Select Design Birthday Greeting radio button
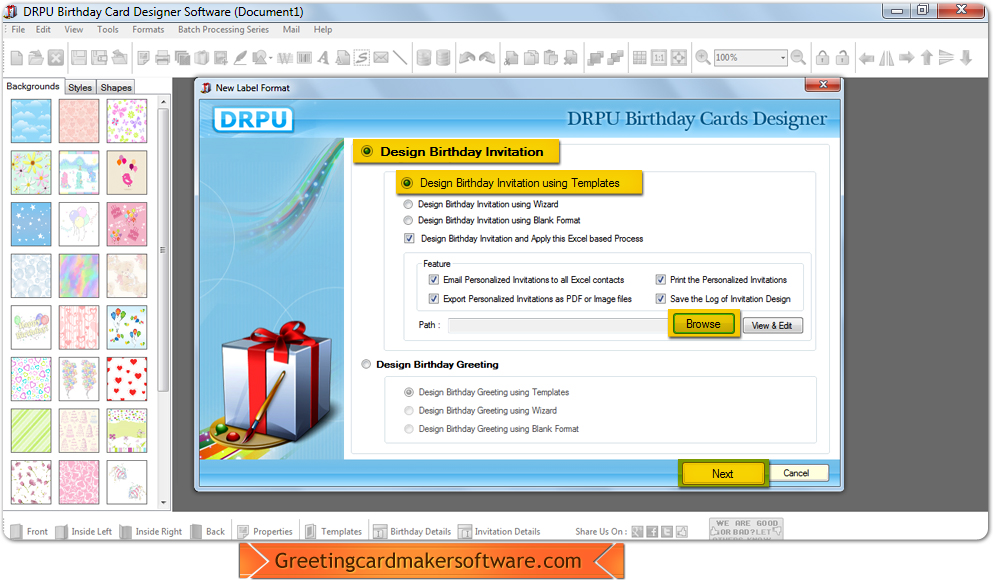Viewport: 993px width, 580px height. pos(366,364)
